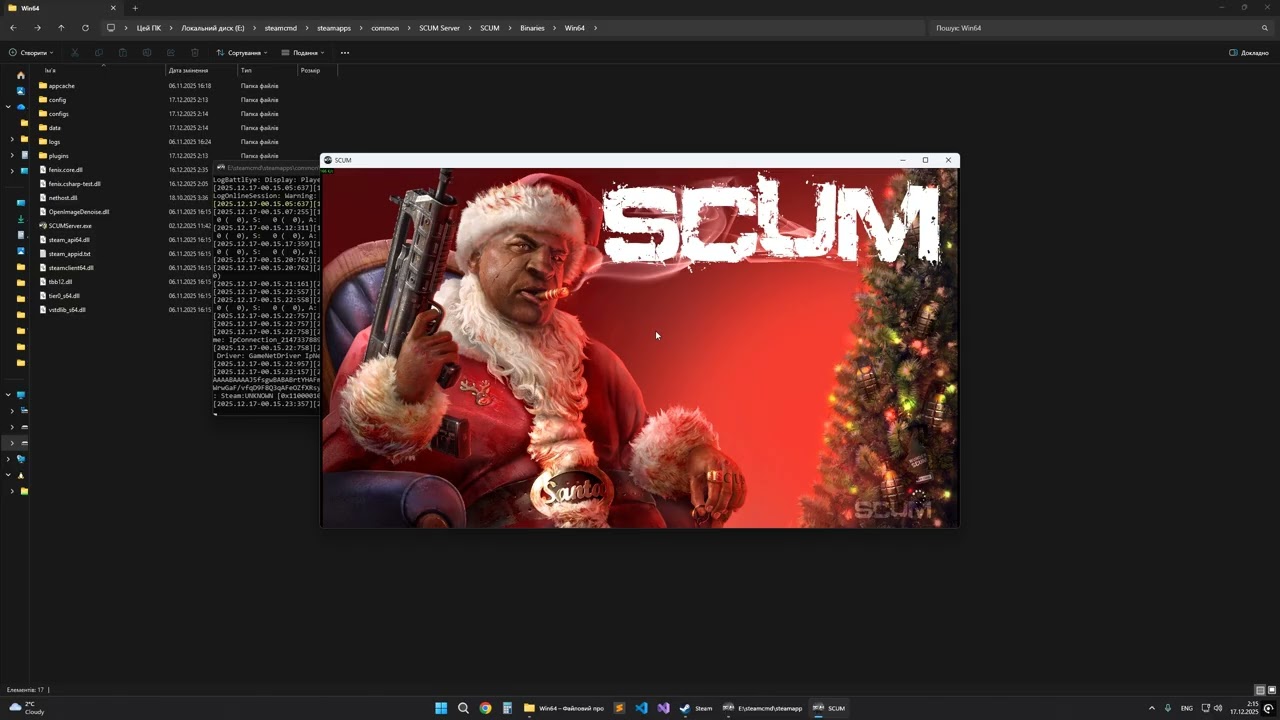This screenshot has width=1280, height=720.
Task: Click steamapps in the address path
Action: click(x=334, y=28)
